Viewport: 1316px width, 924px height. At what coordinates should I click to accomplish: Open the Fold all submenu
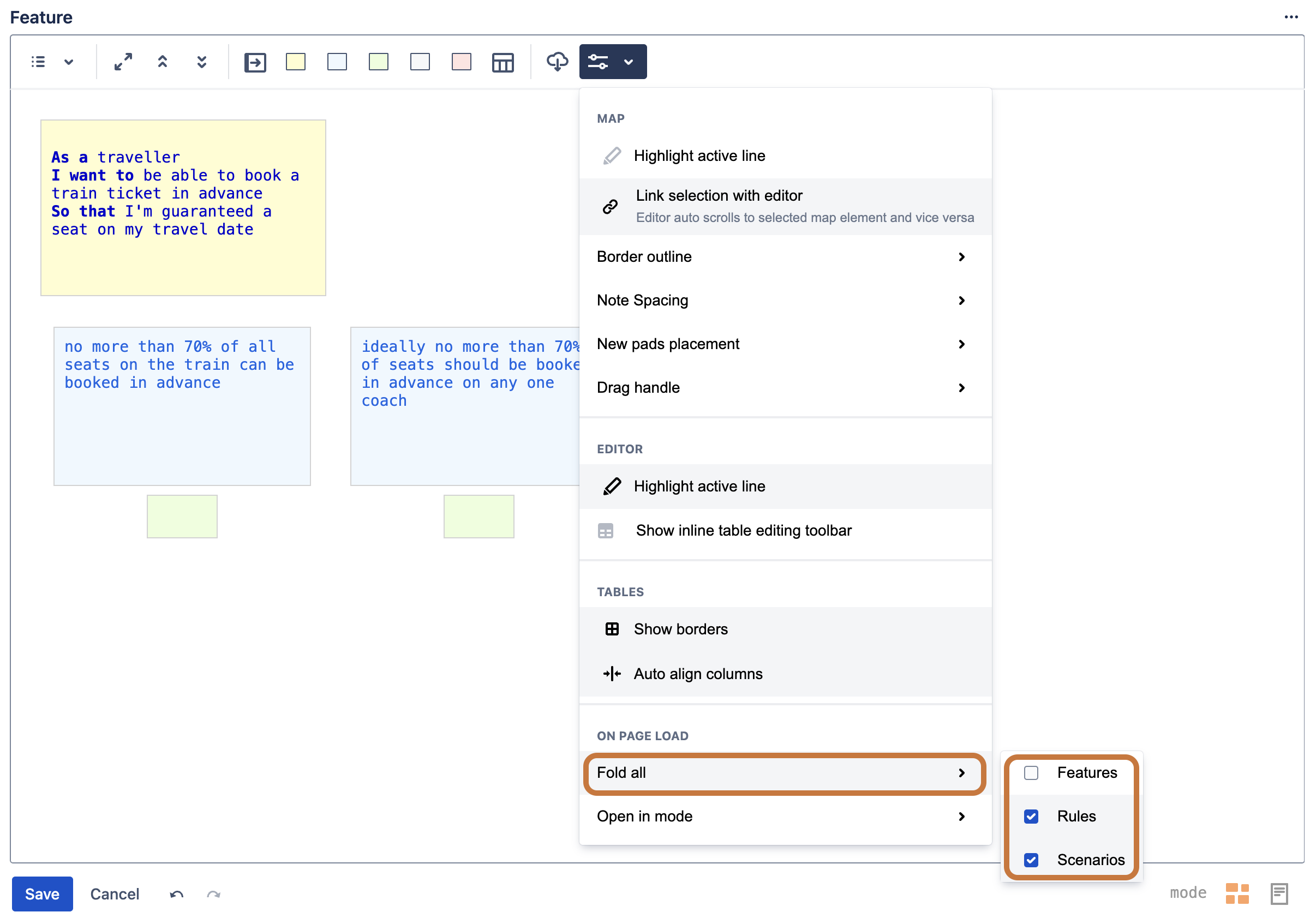click(x=784, y=773)
